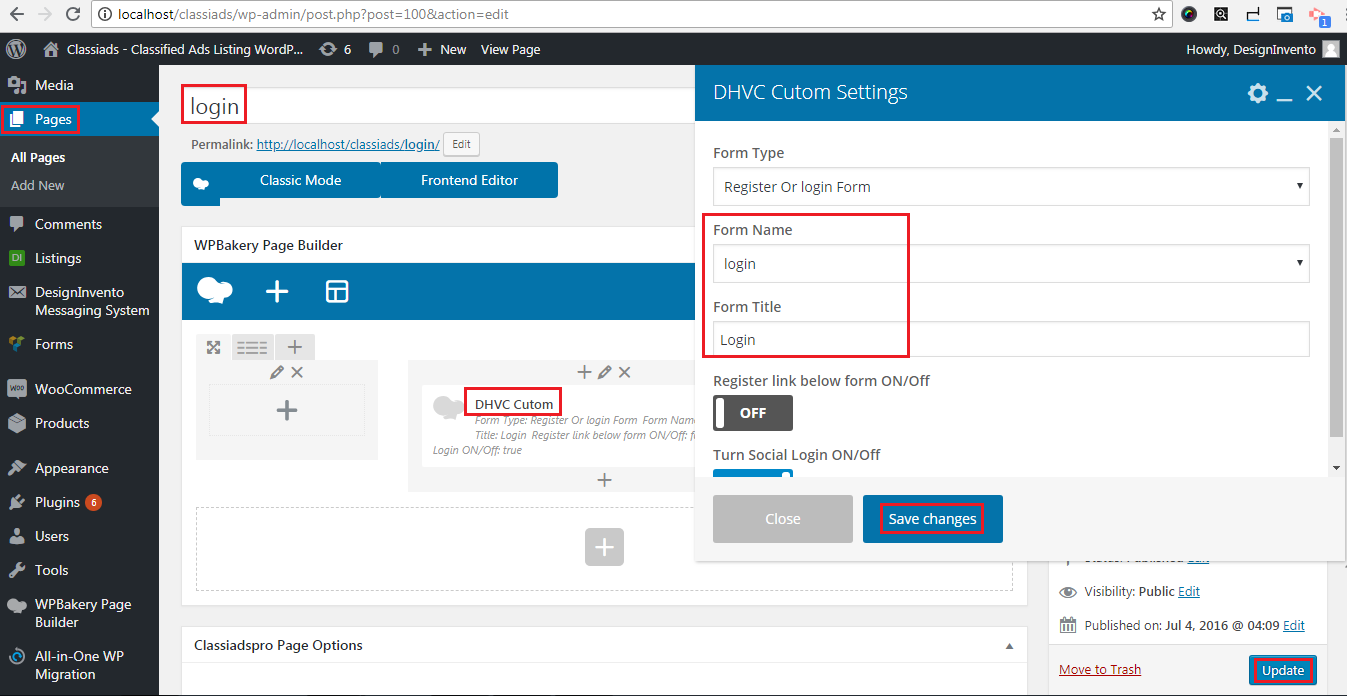Screen dimensions: 1347x696
Task: Bookmark this page with star icon
Action: pyautogui.click(x=1159, y=15)
